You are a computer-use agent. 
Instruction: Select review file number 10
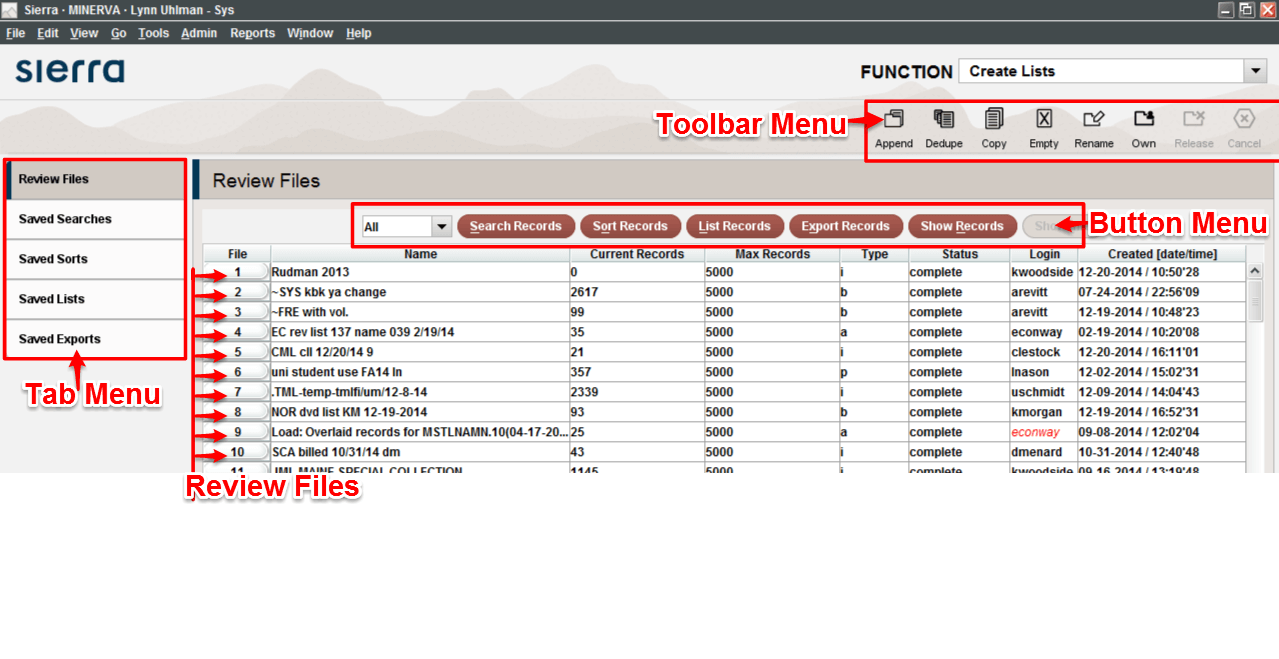coord(237,452)
